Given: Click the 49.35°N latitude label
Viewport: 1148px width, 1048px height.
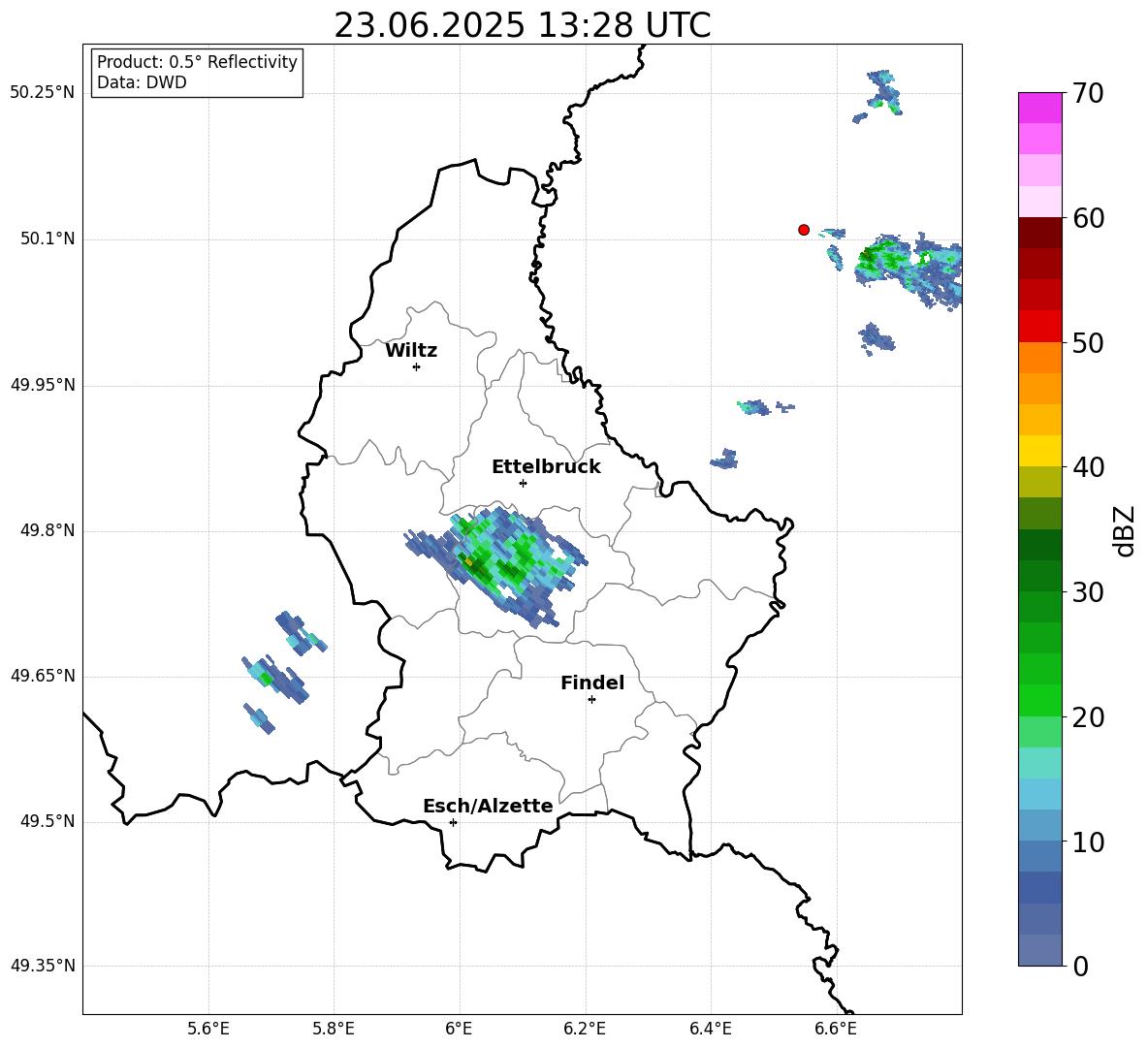Looking at the screenshot, I should pyautogui.click(x=43, y=966).
